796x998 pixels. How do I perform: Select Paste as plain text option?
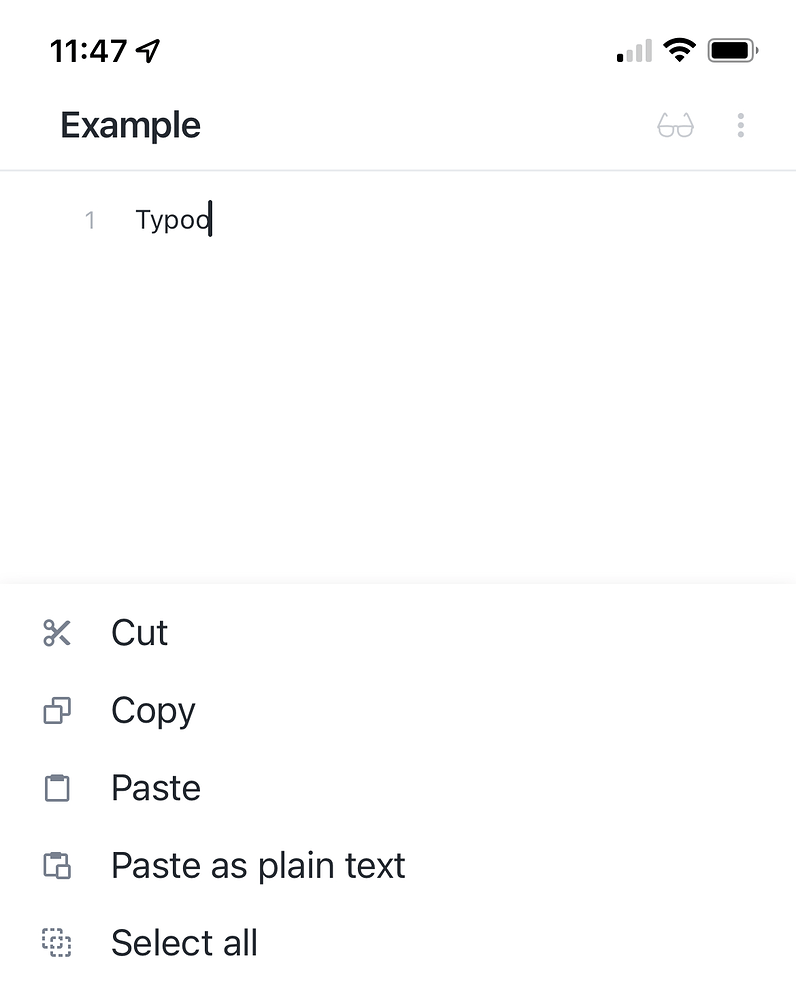pyautogui.click(x=258, y=866)
